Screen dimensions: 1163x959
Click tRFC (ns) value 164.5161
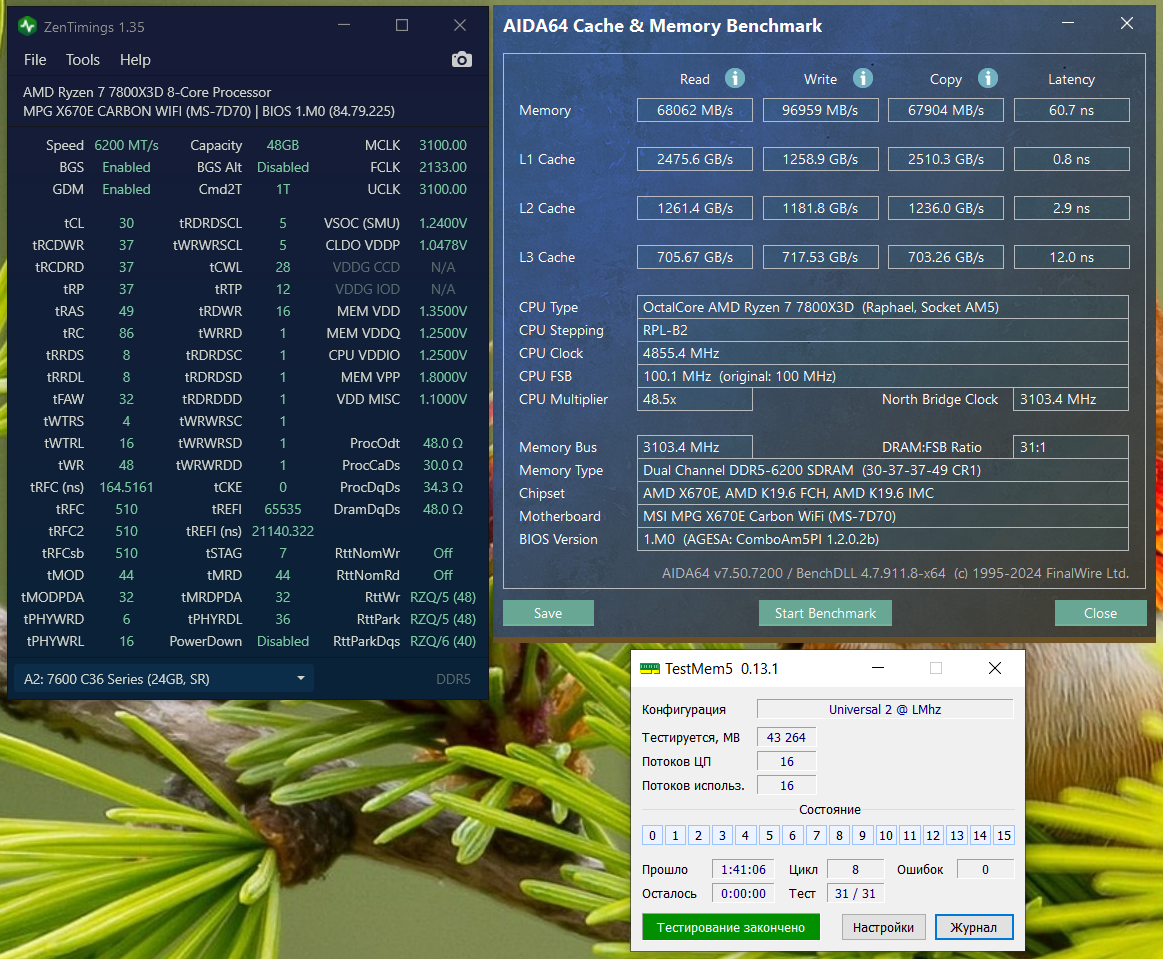click(x=126, y=487)
